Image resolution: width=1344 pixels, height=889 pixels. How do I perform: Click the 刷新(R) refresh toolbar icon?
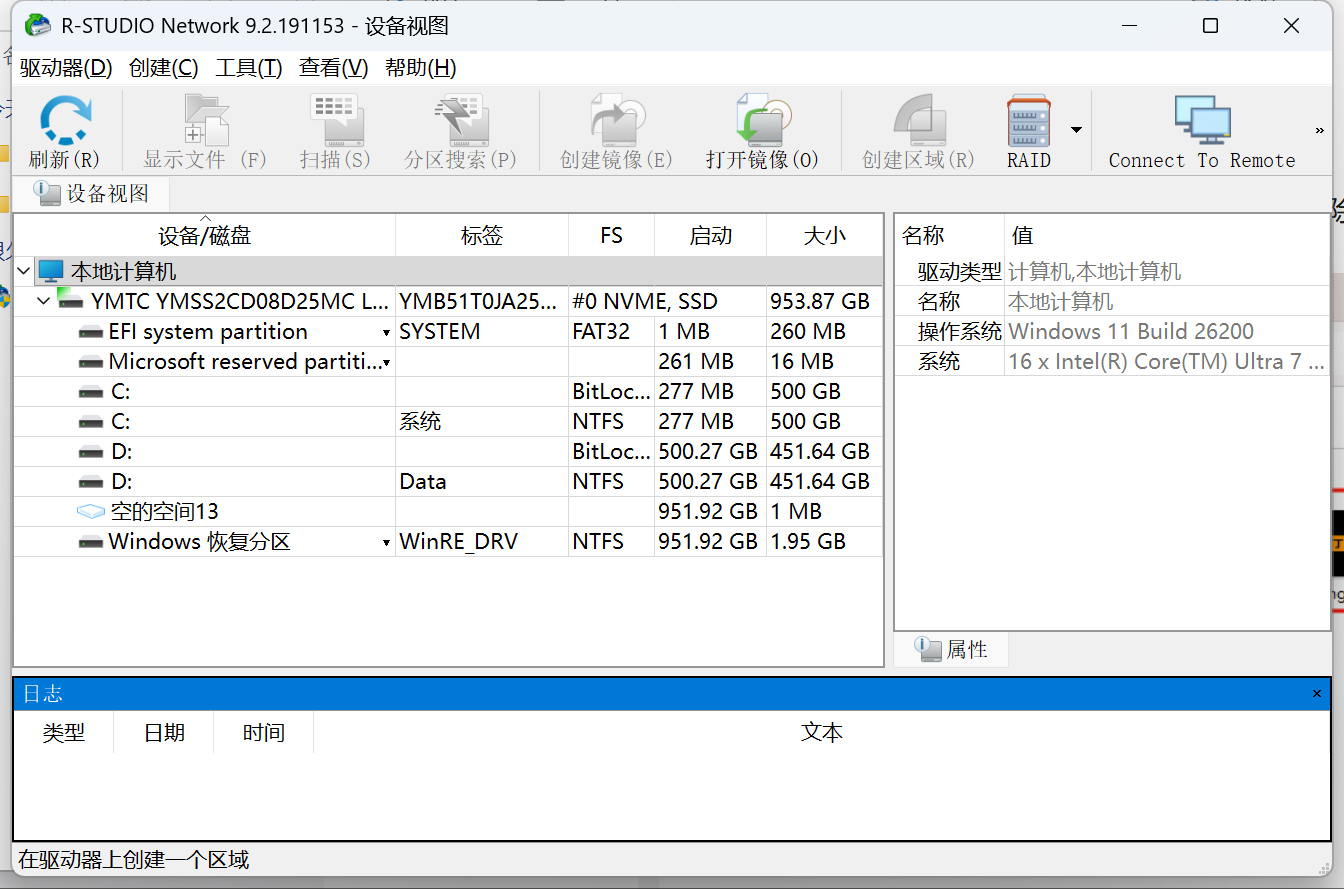[x=65, y=121]
